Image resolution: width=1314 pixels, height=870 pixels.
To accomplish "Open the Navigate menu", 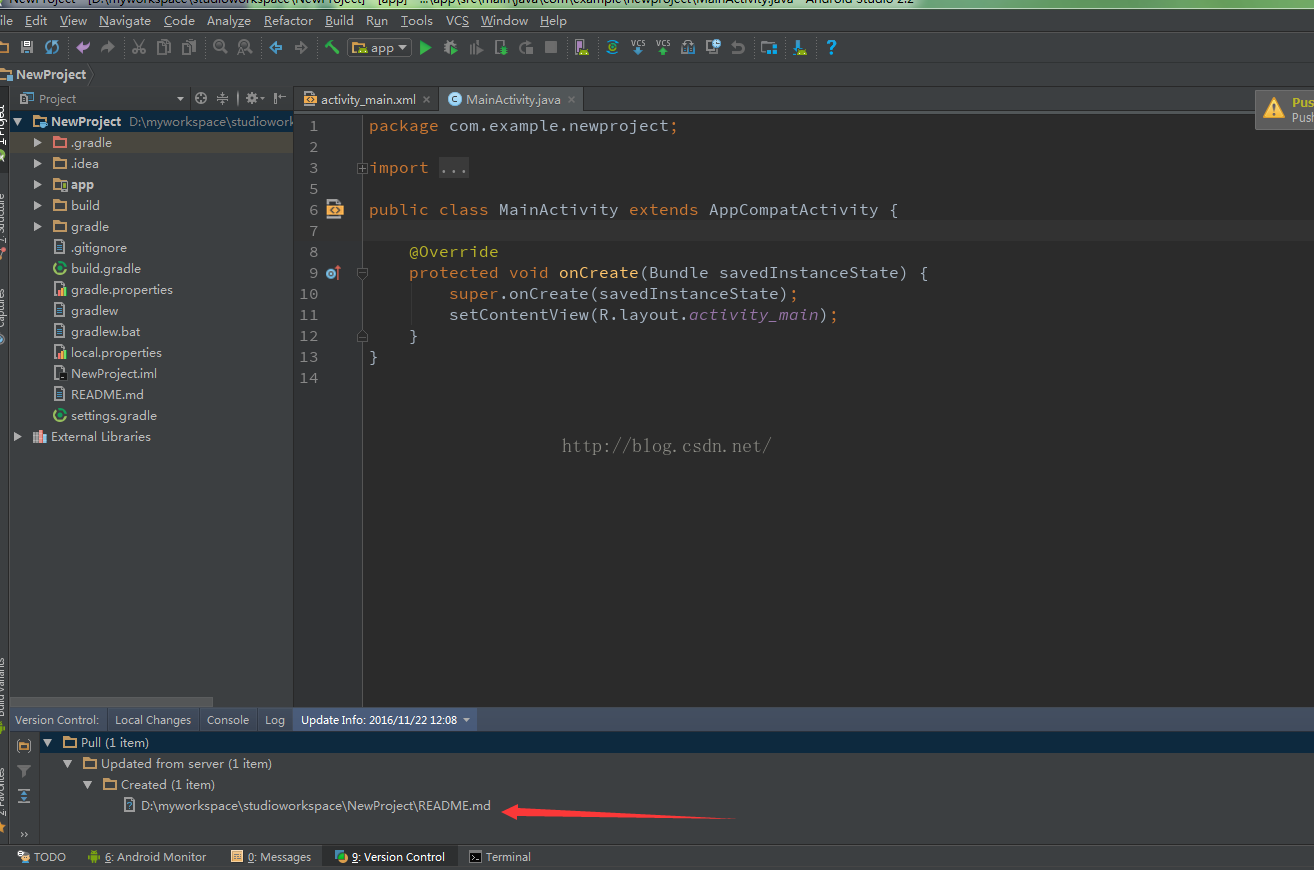I will (x=125, y=20).
